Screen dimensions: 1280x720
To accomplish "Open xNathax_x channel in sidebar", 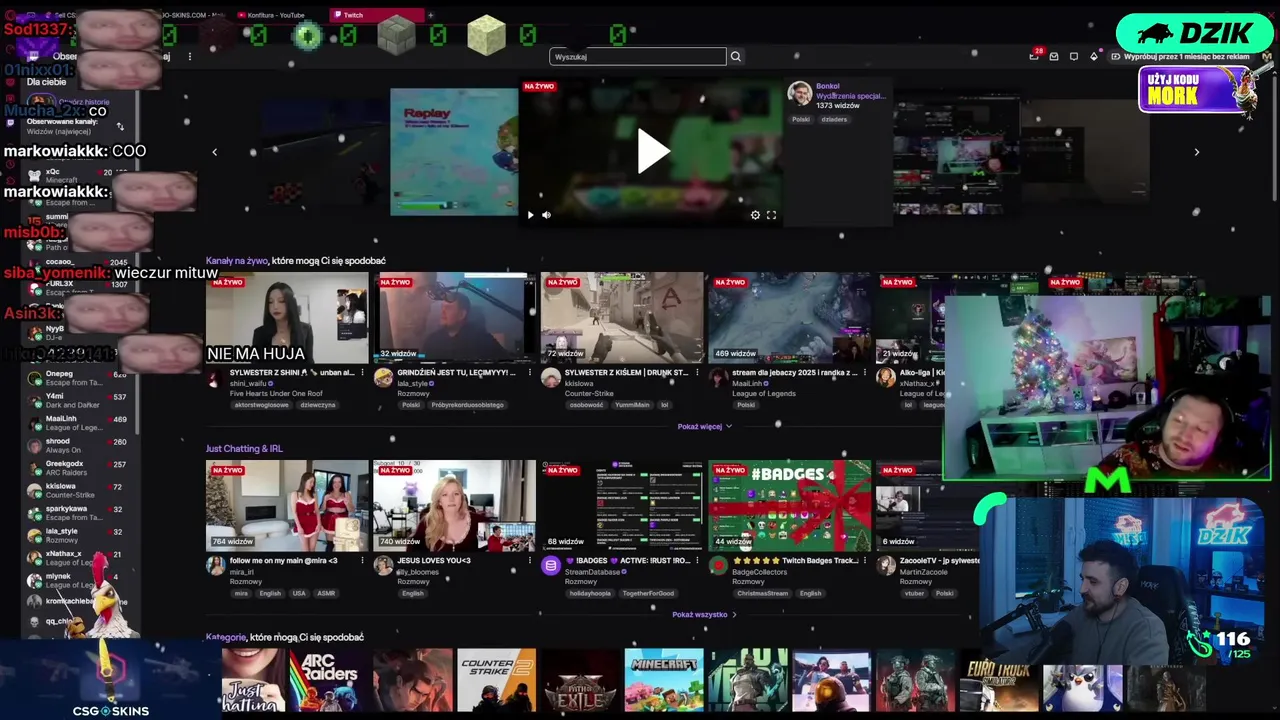I will point(80,558).
